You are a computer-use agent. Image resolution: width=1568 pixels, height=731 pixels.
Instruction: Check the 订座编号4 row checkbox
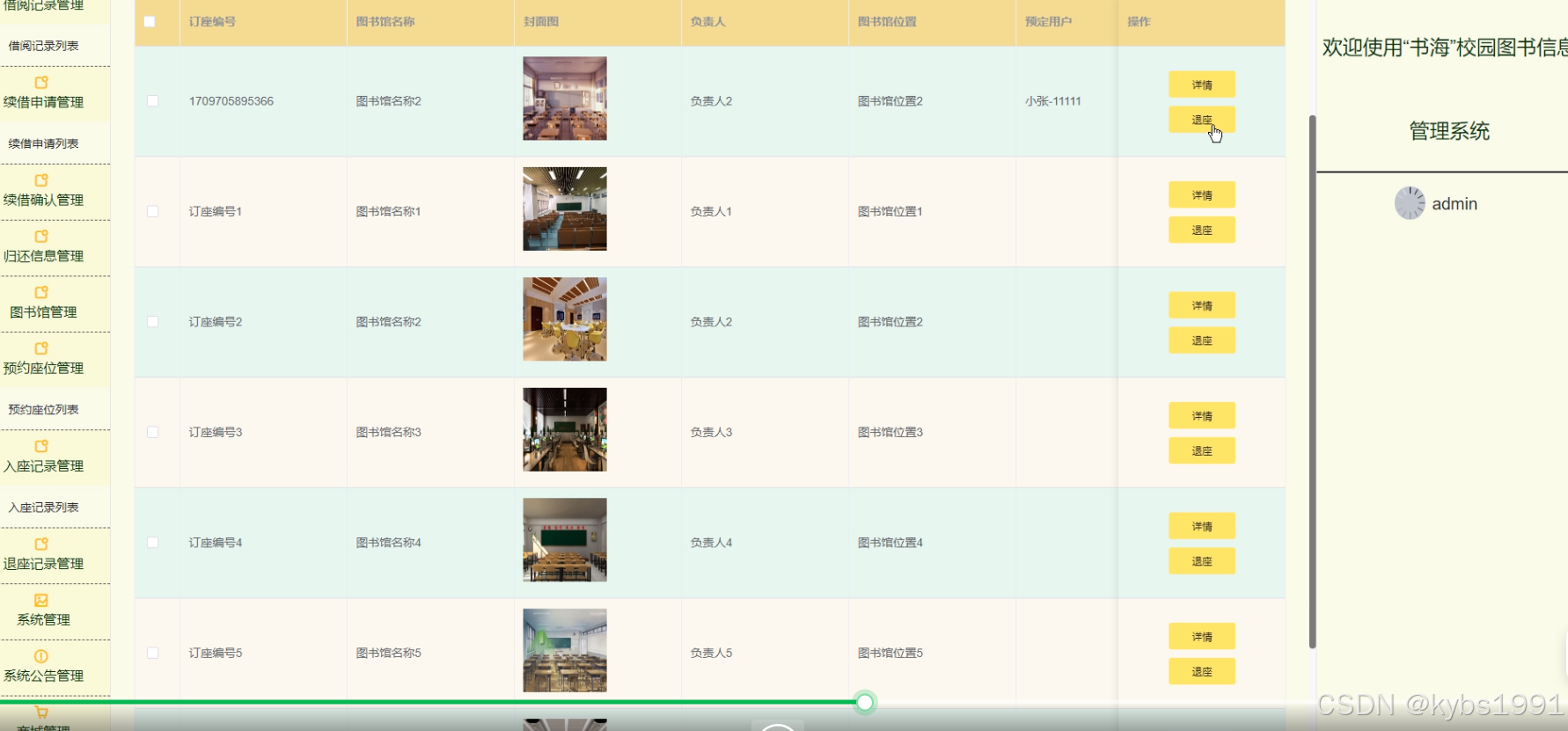point(153,543)
